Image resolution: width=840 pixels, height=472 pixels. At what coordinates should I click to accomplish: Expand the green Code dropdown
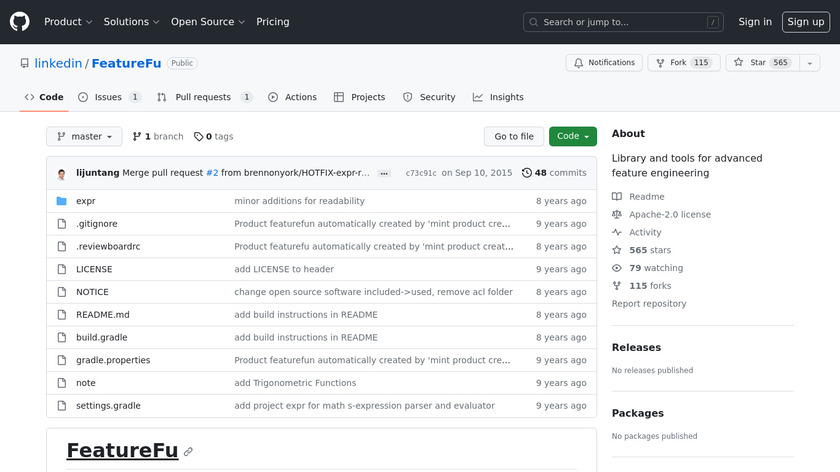point(572,137)
